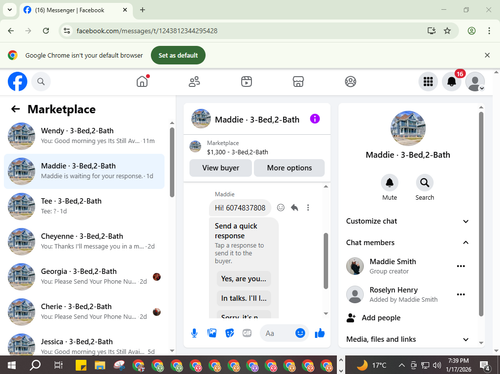The width and height of the screenshot is (500, 374).
Task: Open the Groups icon in top navigation
Action: pos(350,81)
